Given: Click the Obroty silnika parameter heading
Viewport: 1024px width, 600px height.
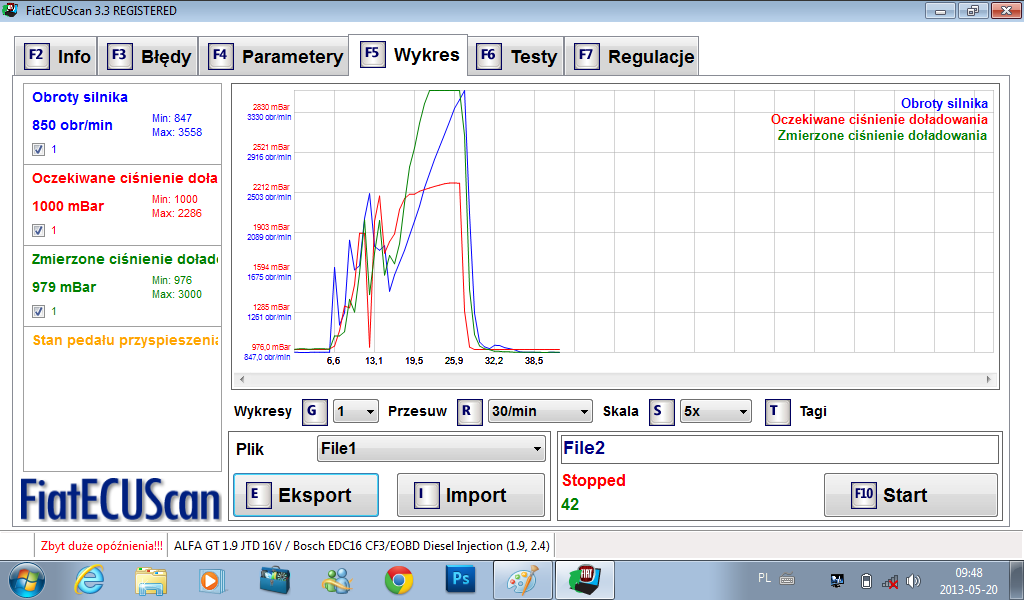Looking at the screenshot, I should pyautogui.click(x=80, y=97).
